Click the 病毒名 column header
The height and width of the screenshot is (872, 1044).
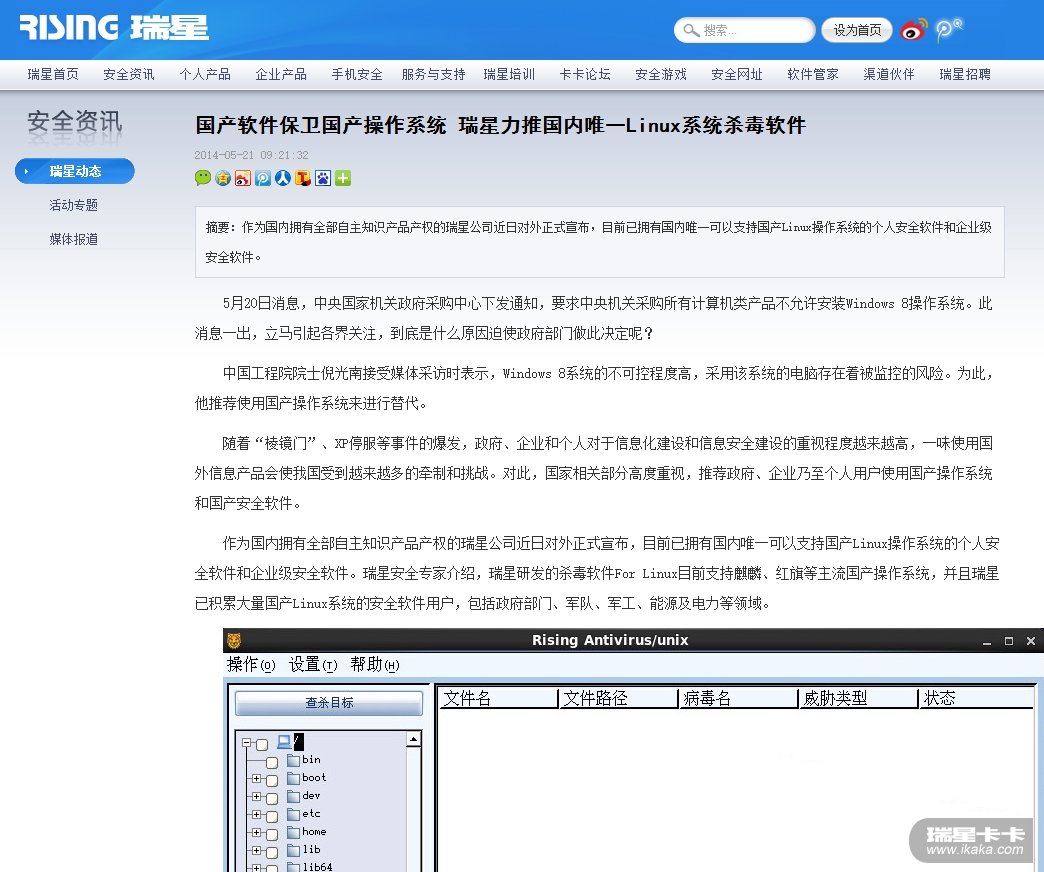738,698
